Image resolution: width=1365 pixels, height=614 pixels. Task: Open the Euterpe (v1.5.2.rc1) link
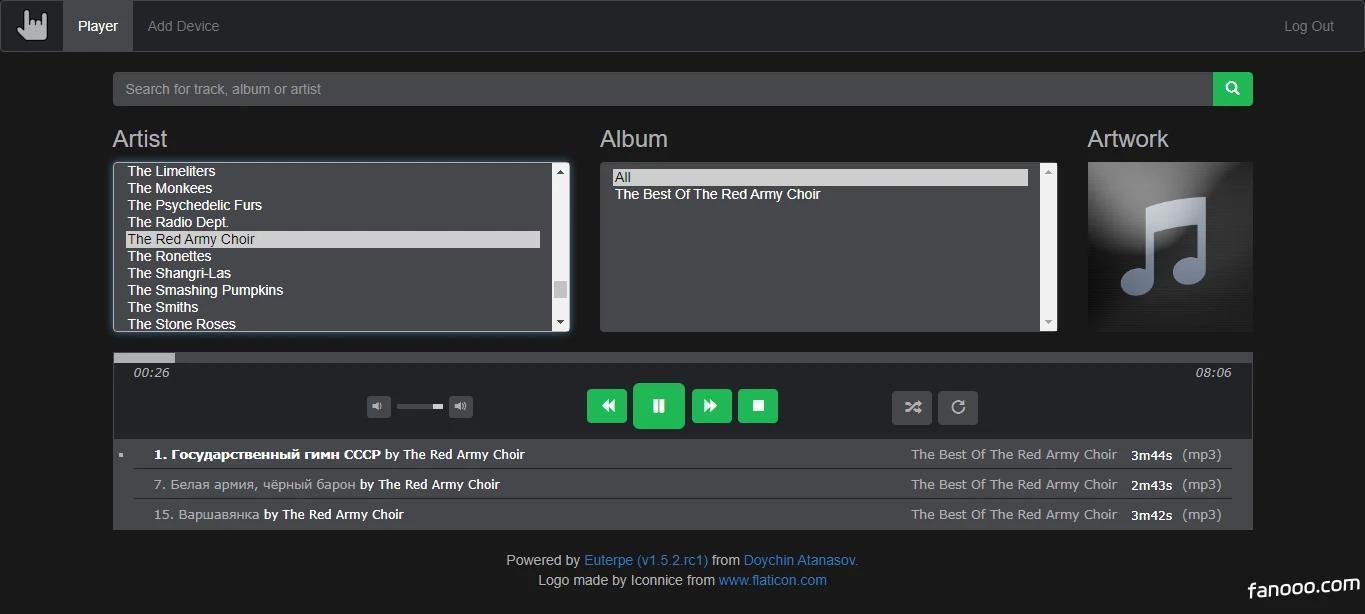click(x=646, y=560)
